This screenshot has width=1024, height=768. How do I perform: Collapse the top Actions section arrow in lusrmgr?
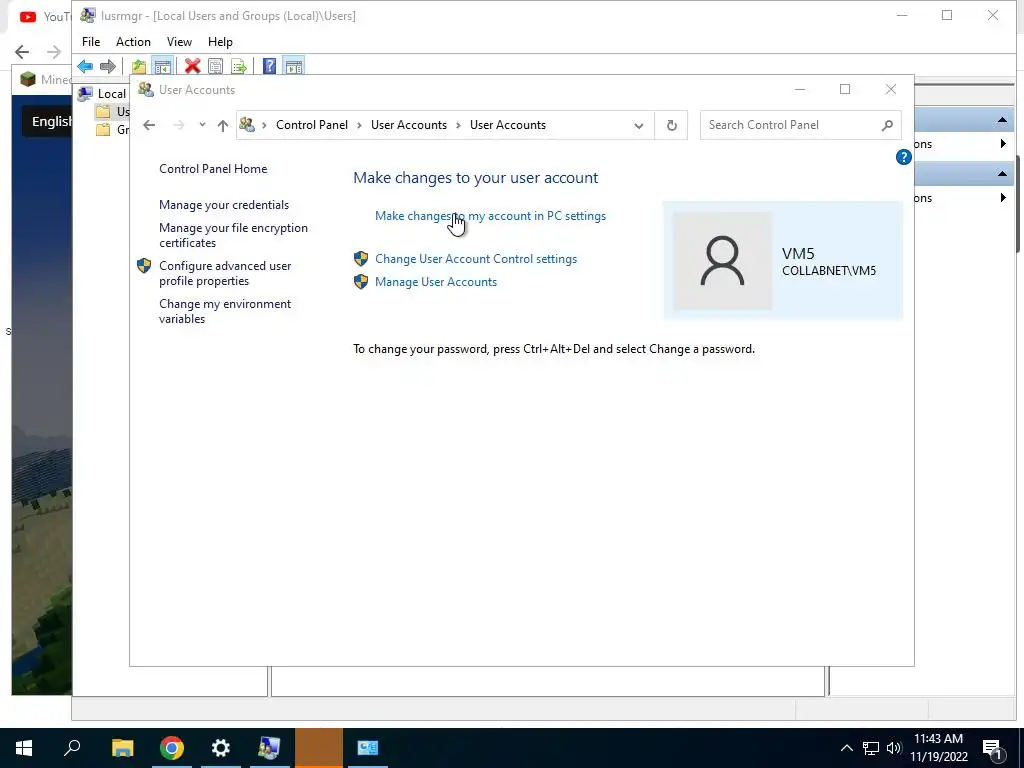pos(1002,120)
